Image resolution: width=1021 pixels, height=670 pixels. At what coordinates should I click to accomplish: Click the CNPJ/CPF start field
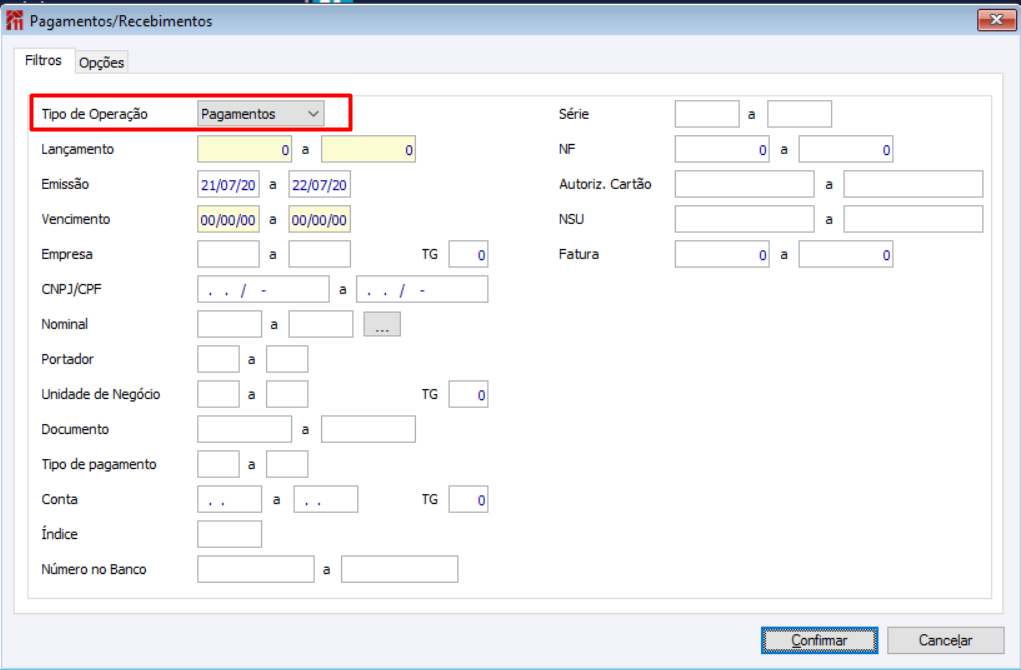click(x=263, y=290)
